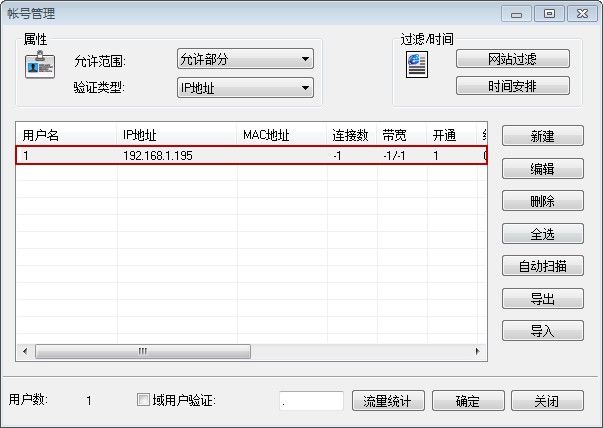Click the 导出 button

tap(543, 298)
